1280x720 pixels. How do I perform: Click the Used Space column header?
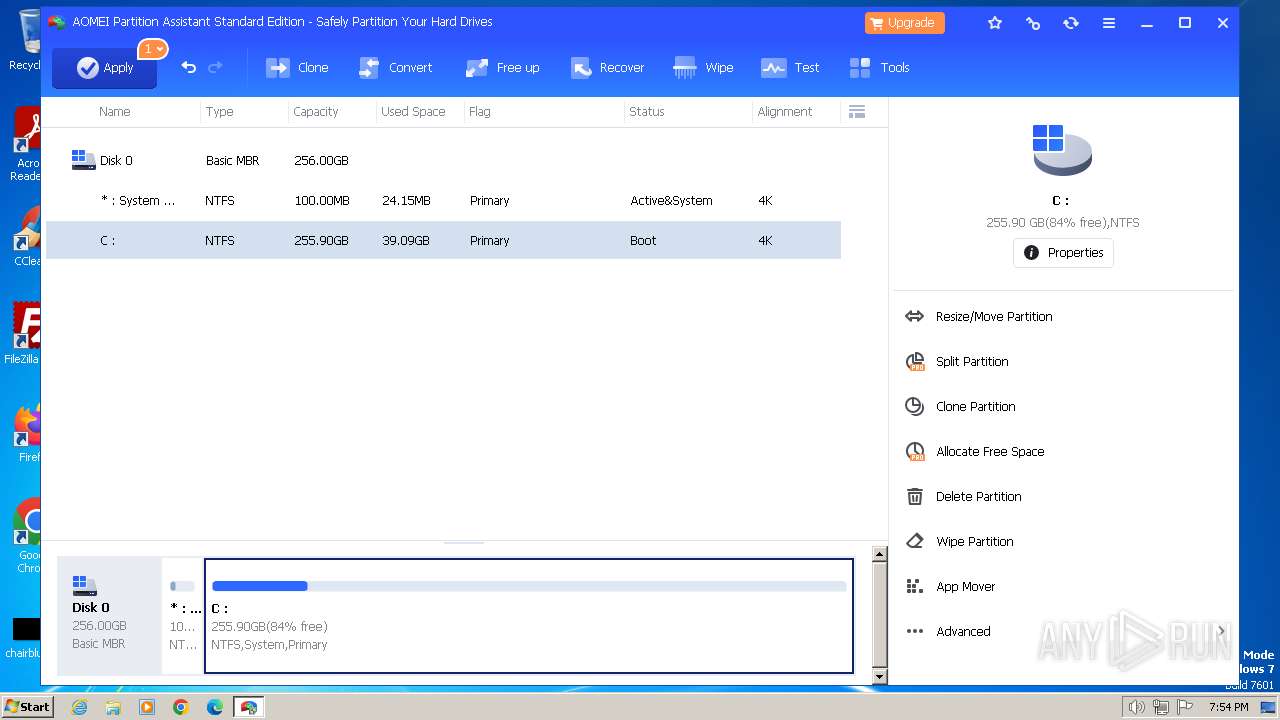[x=413, y=111]
